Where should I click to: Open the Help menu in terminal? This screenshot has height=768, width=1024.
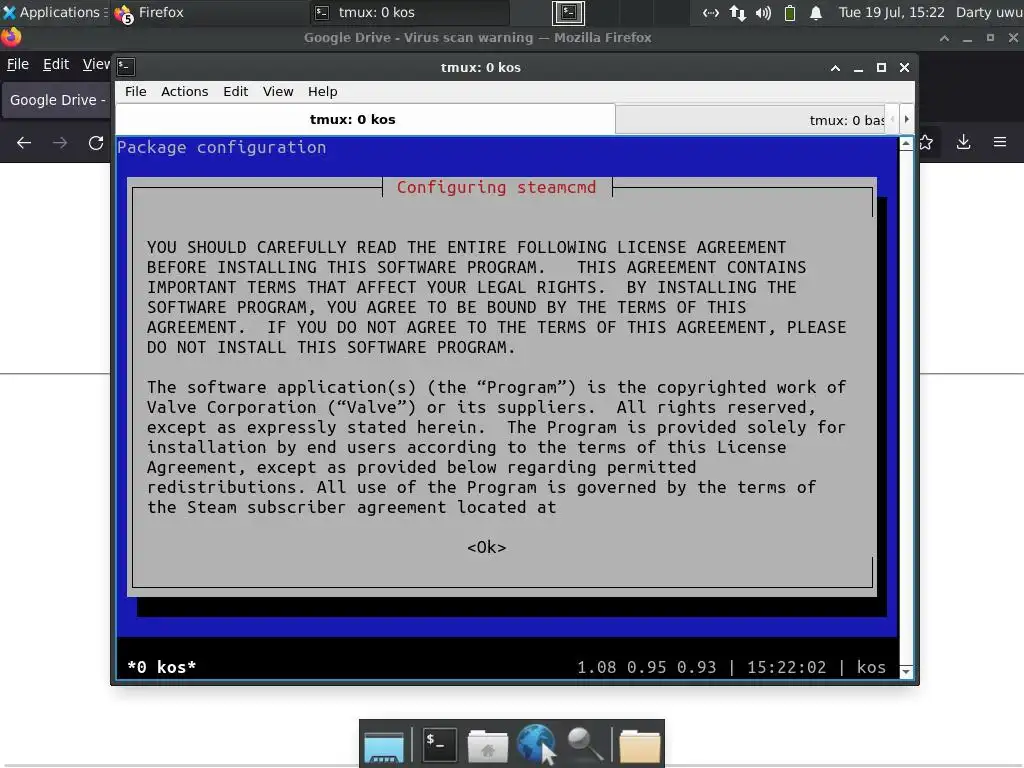(x=323, y=91)
